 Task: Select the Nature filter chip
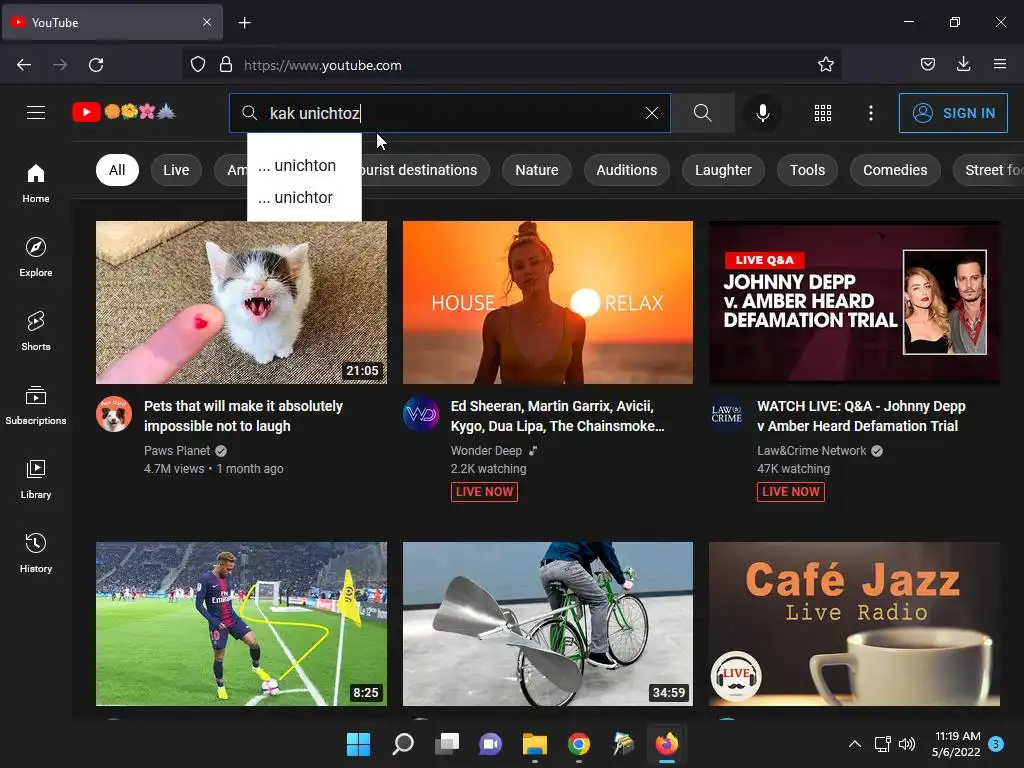click(536, 170)
